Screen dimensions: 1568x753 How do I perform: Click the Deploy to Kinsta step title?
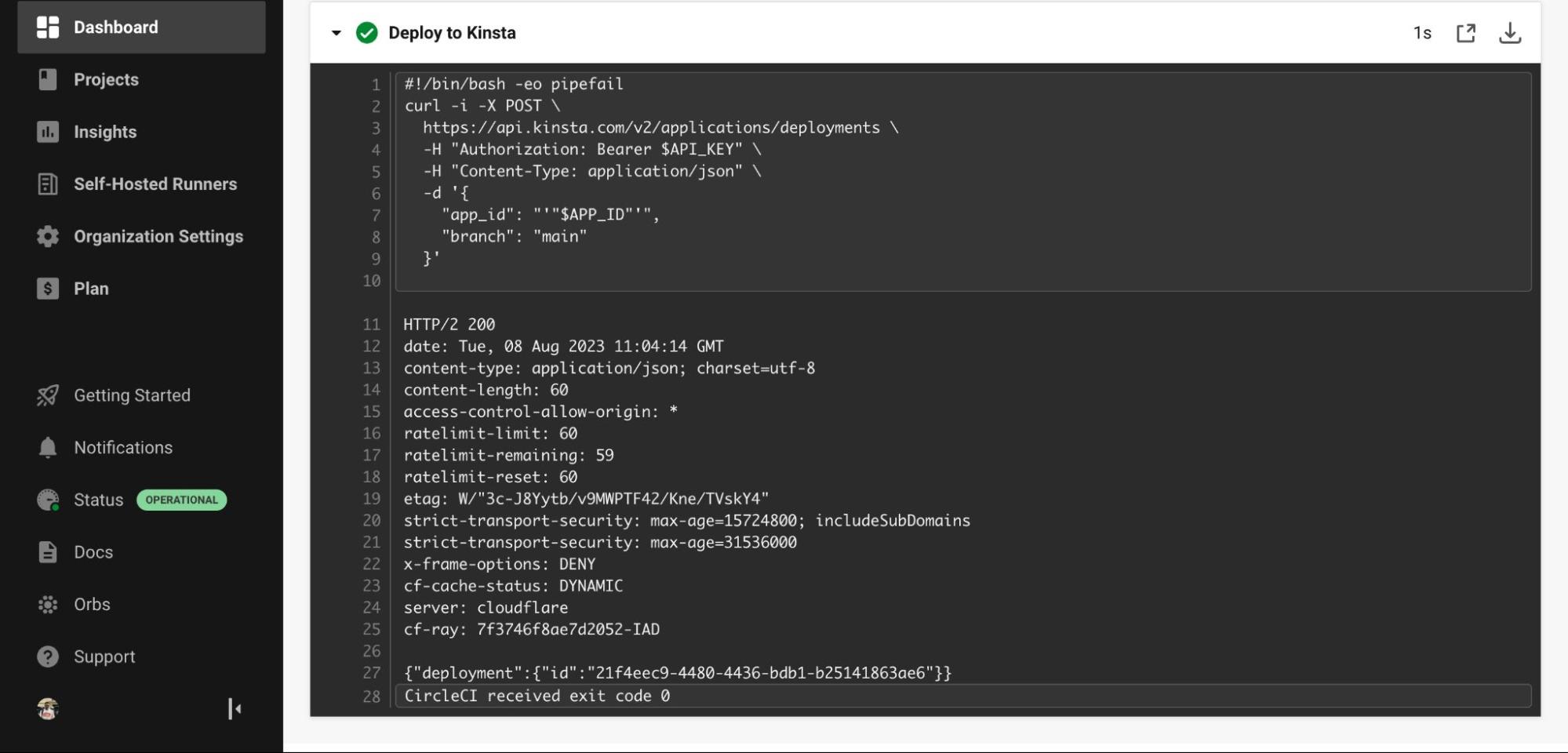452,33
